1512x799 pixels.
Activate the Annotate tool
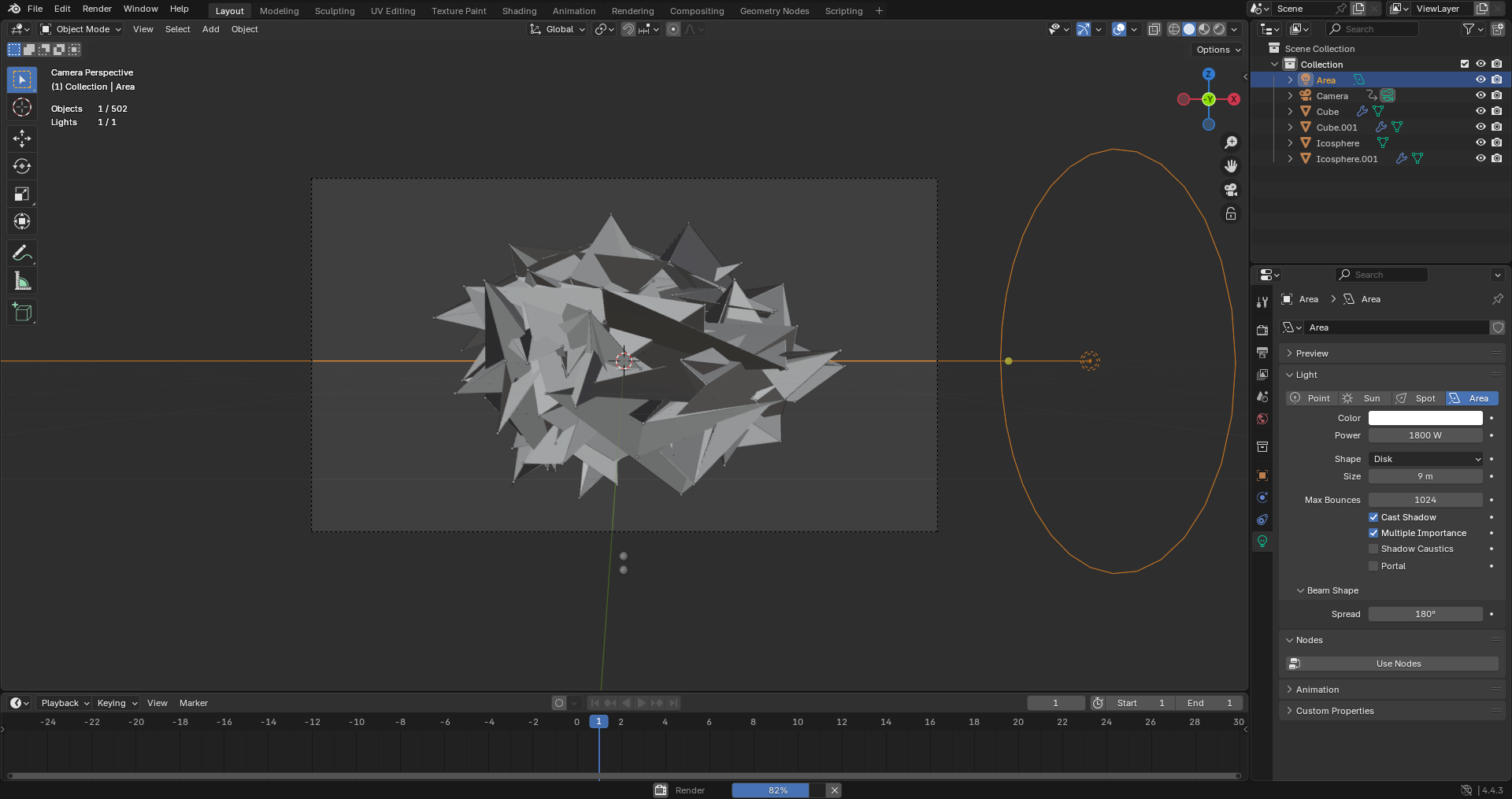pos(22,253)
